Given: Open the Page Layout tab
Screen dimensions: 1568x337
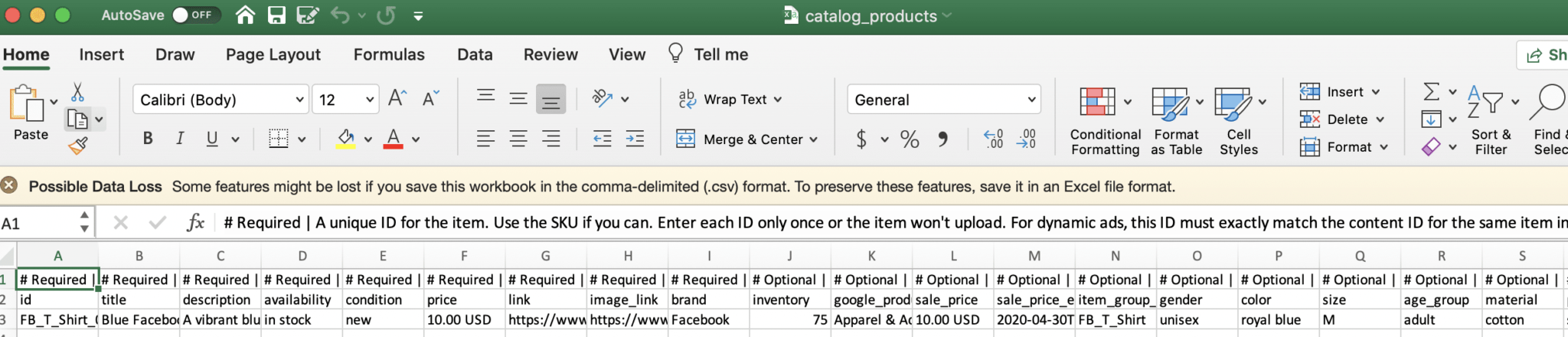Looking at the screenshot, I should 273,54.
